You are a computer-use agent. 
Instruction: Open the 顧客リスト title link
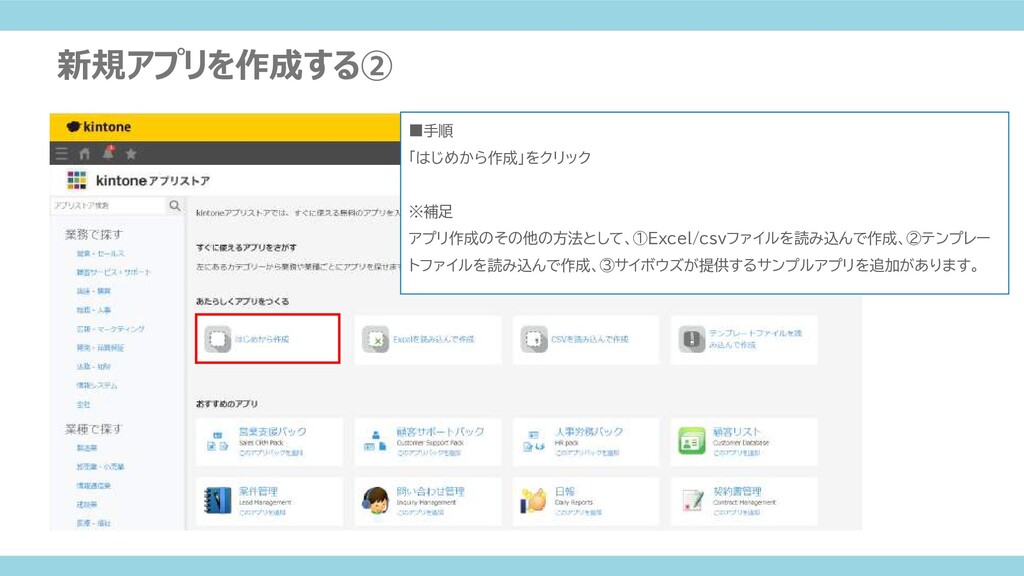737,432
